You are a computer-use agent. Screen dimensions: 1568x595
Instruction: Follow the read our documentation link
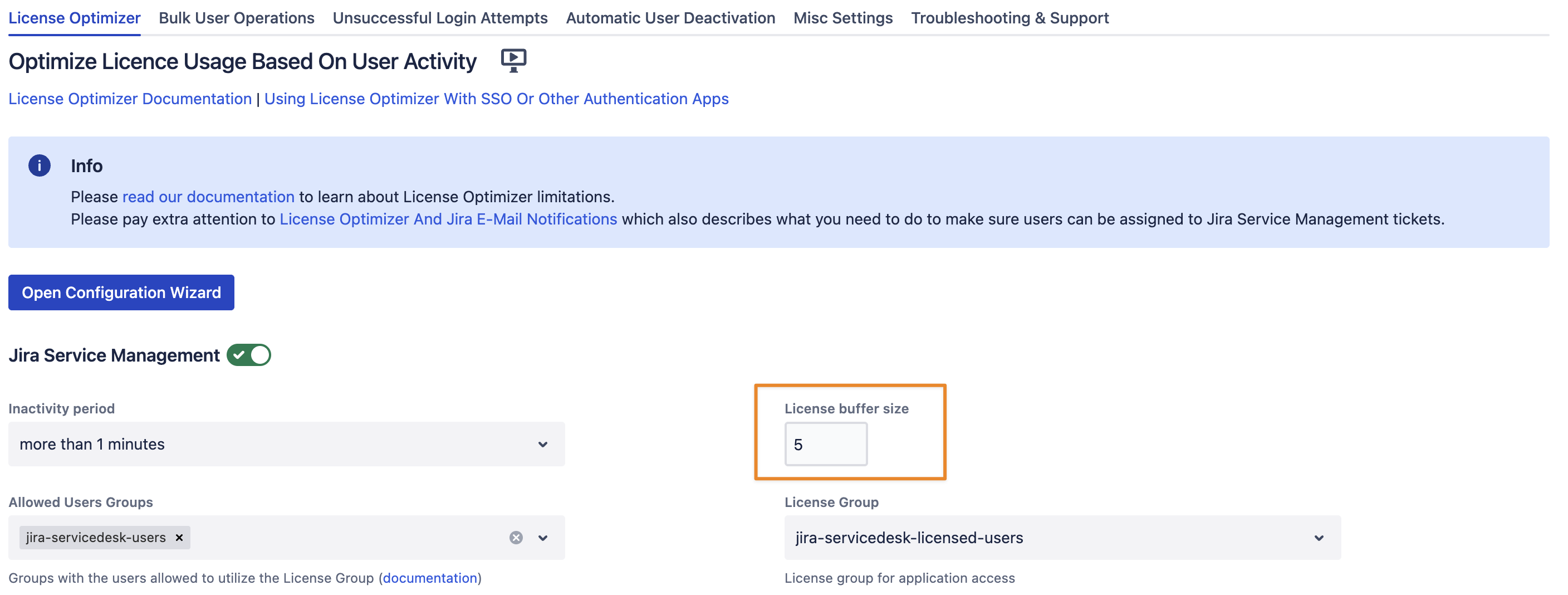[x=208, y=197]
